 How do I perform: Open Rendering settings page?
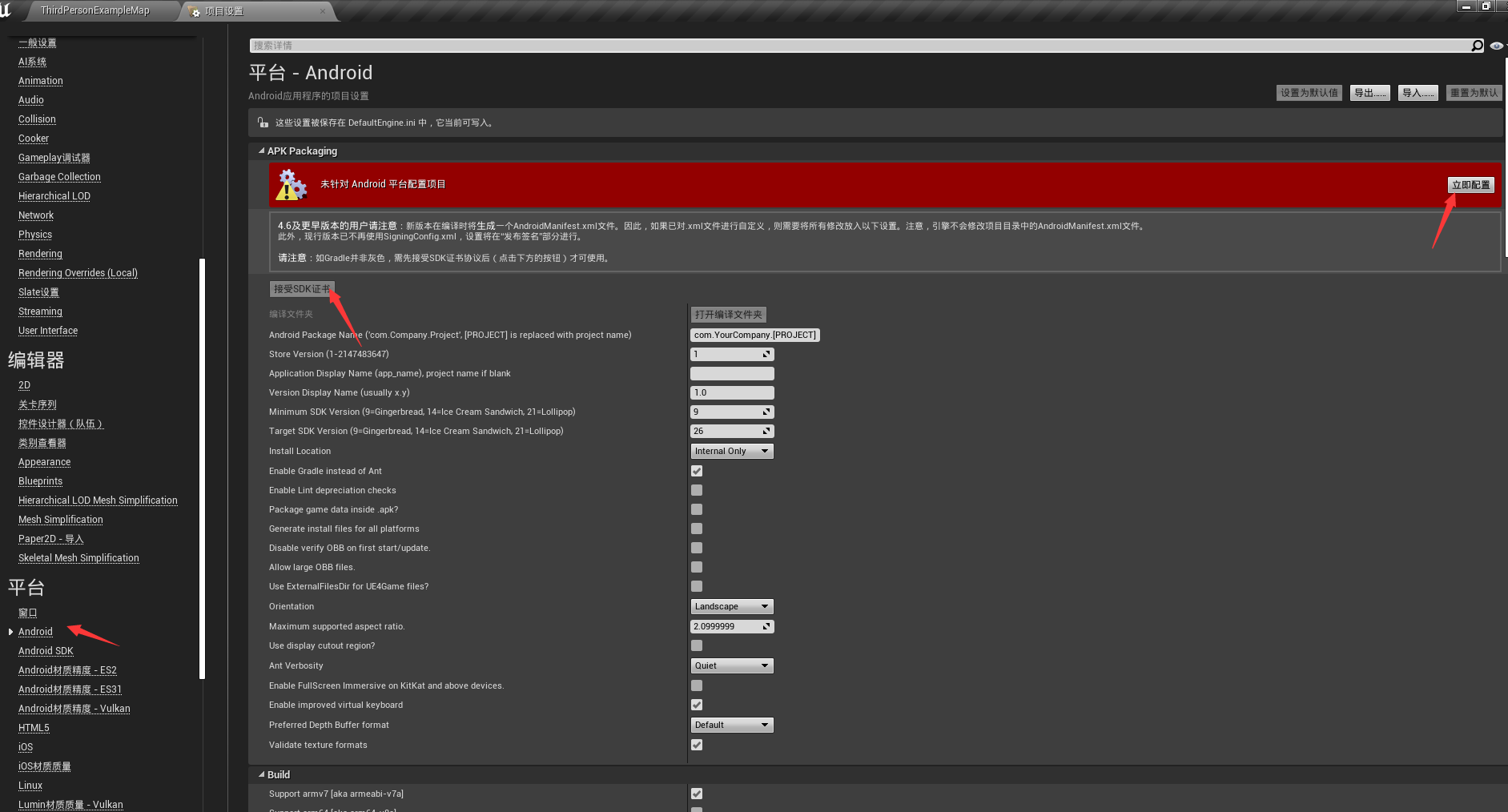(40, 254)
